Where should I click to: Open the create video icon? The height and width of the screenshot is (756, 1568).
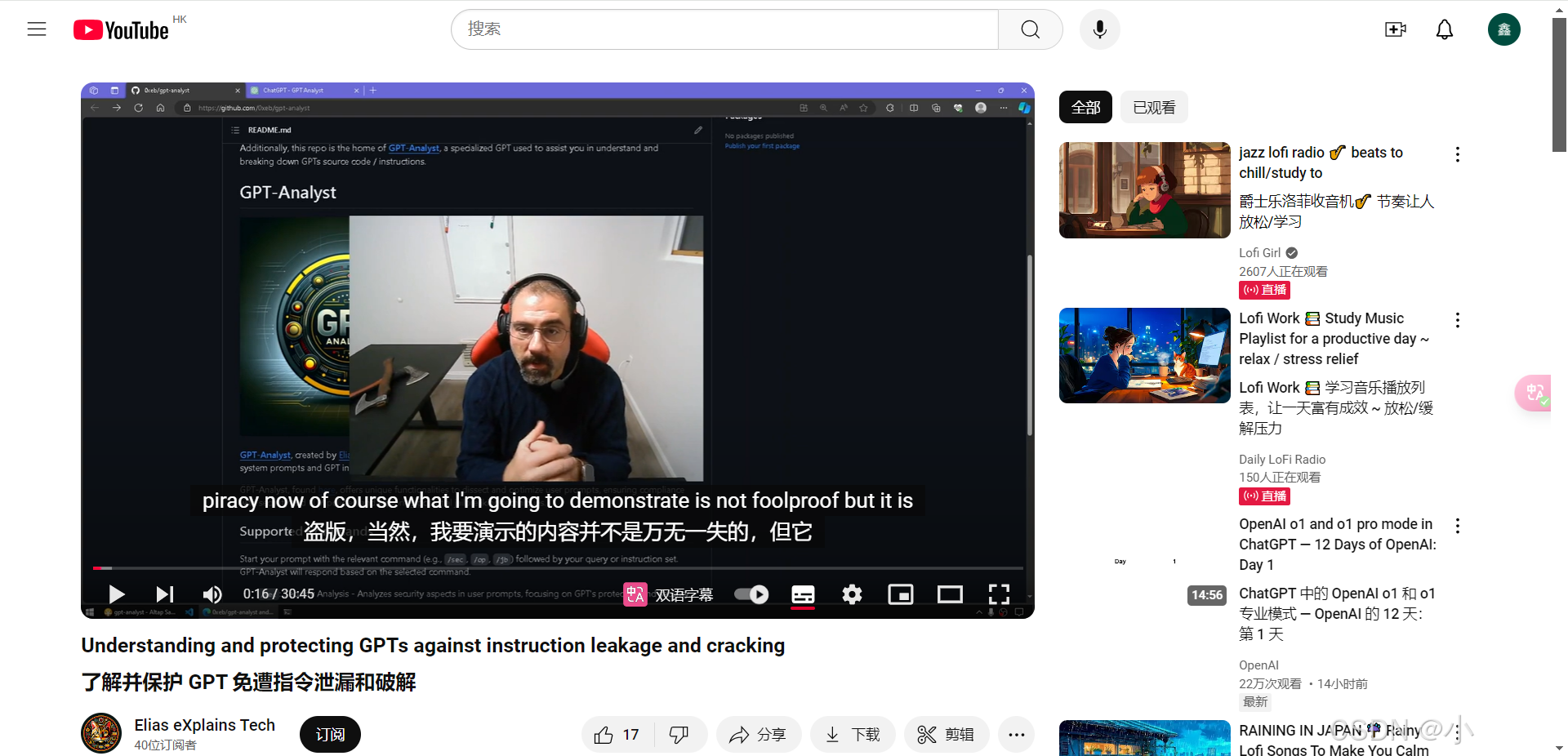tap(1396, 29)
